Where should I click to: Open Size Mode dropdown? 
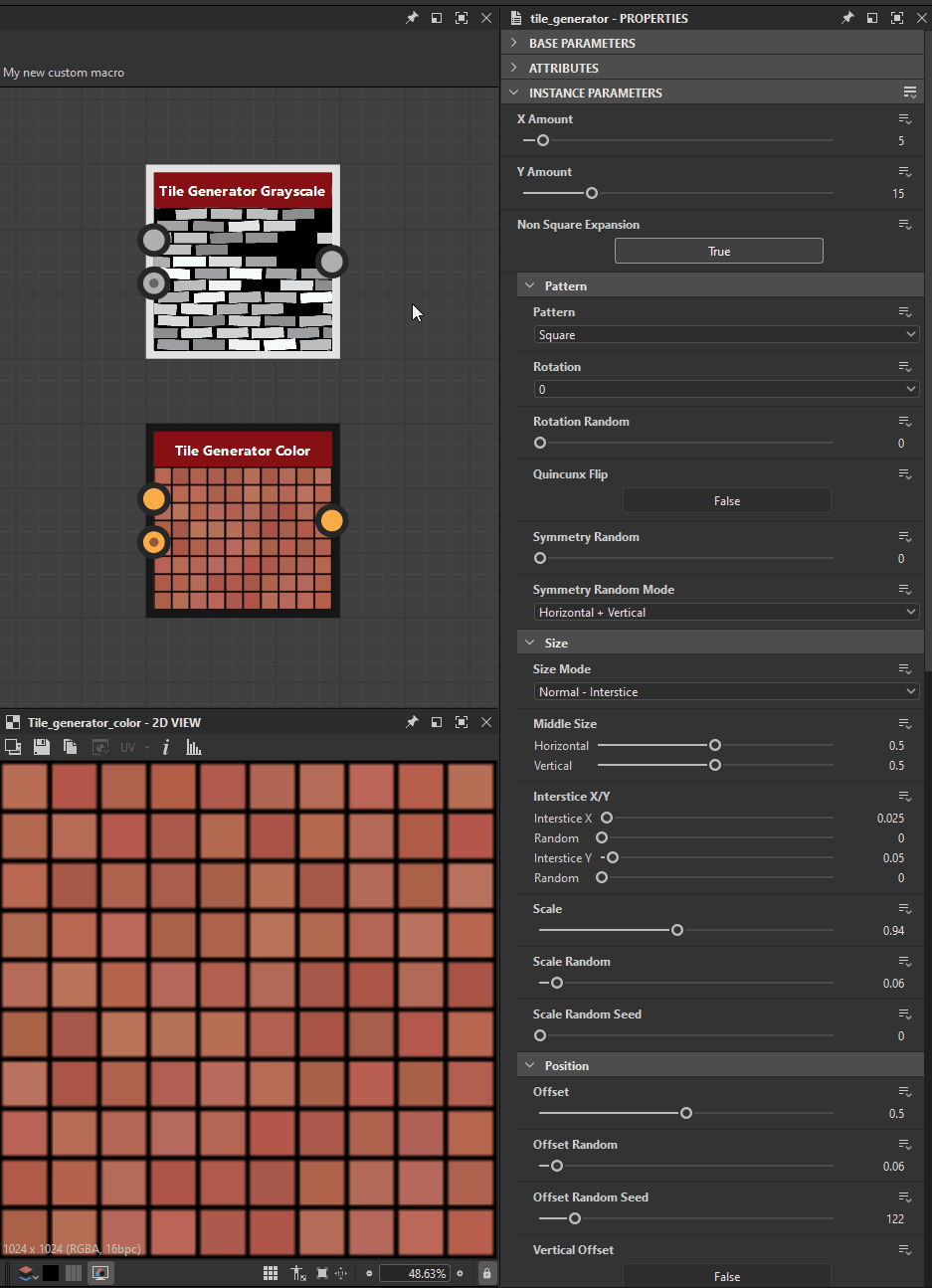pyautogui.click(x=726, y=692)
